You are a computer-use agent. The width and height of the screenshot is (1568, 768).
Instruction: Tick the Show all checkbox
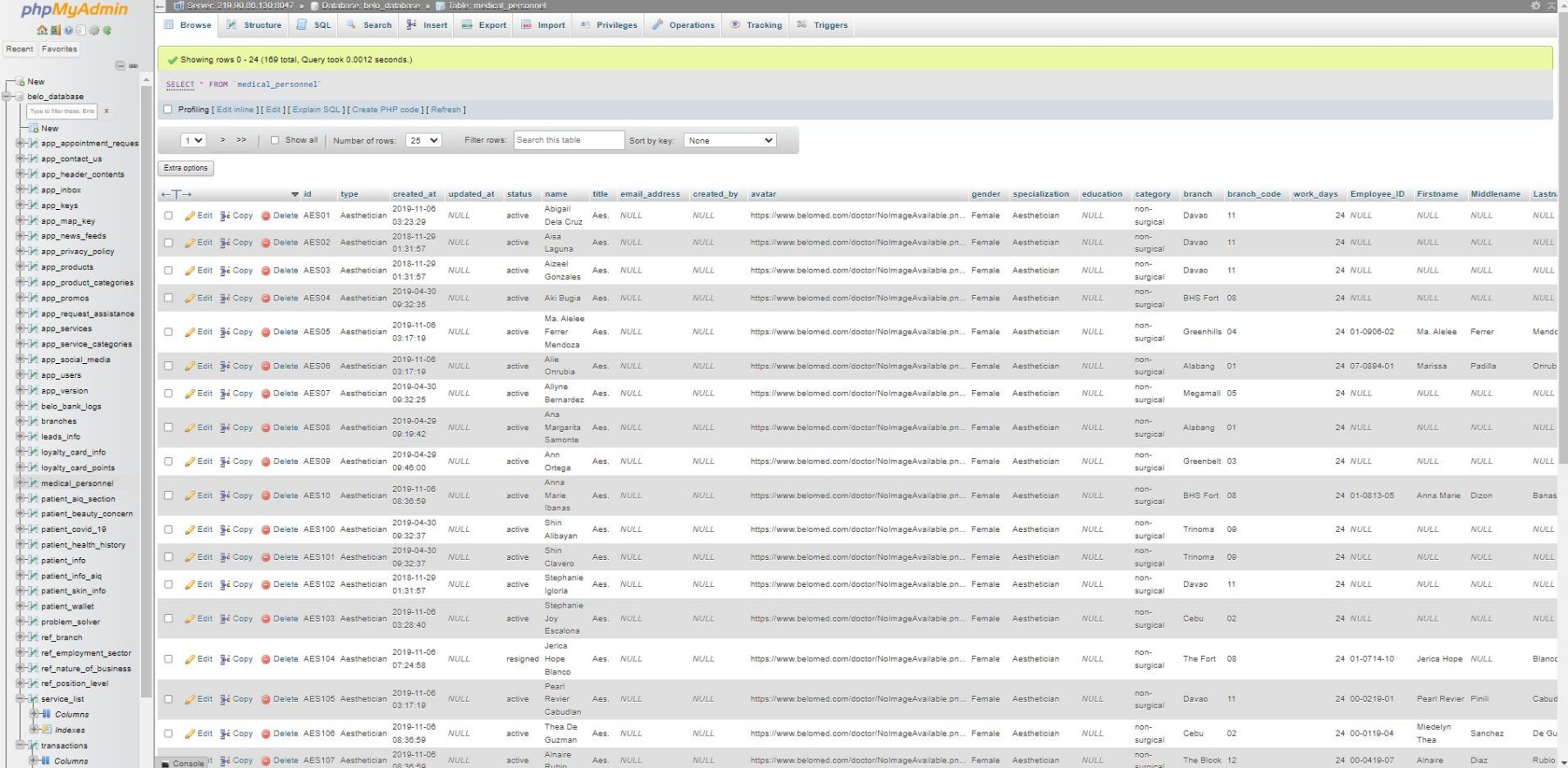pos(274,140)
